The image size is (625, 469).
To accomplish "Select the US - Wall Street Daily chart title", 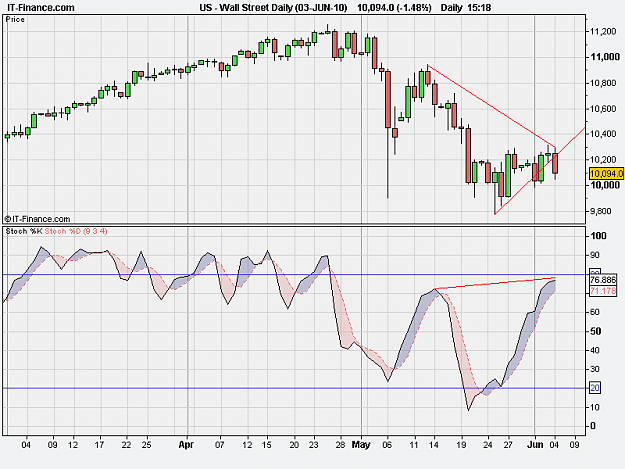I will (x=273, y=8).
